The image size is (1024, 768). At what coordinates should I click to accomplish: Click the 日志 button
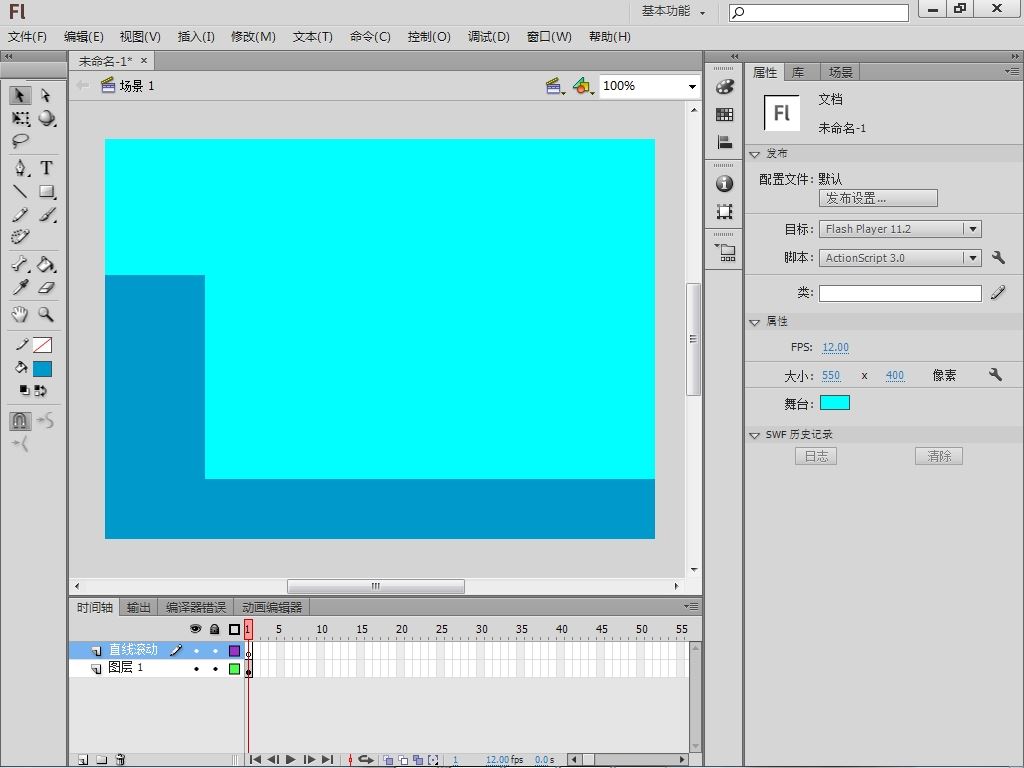[x=816, y=456]
